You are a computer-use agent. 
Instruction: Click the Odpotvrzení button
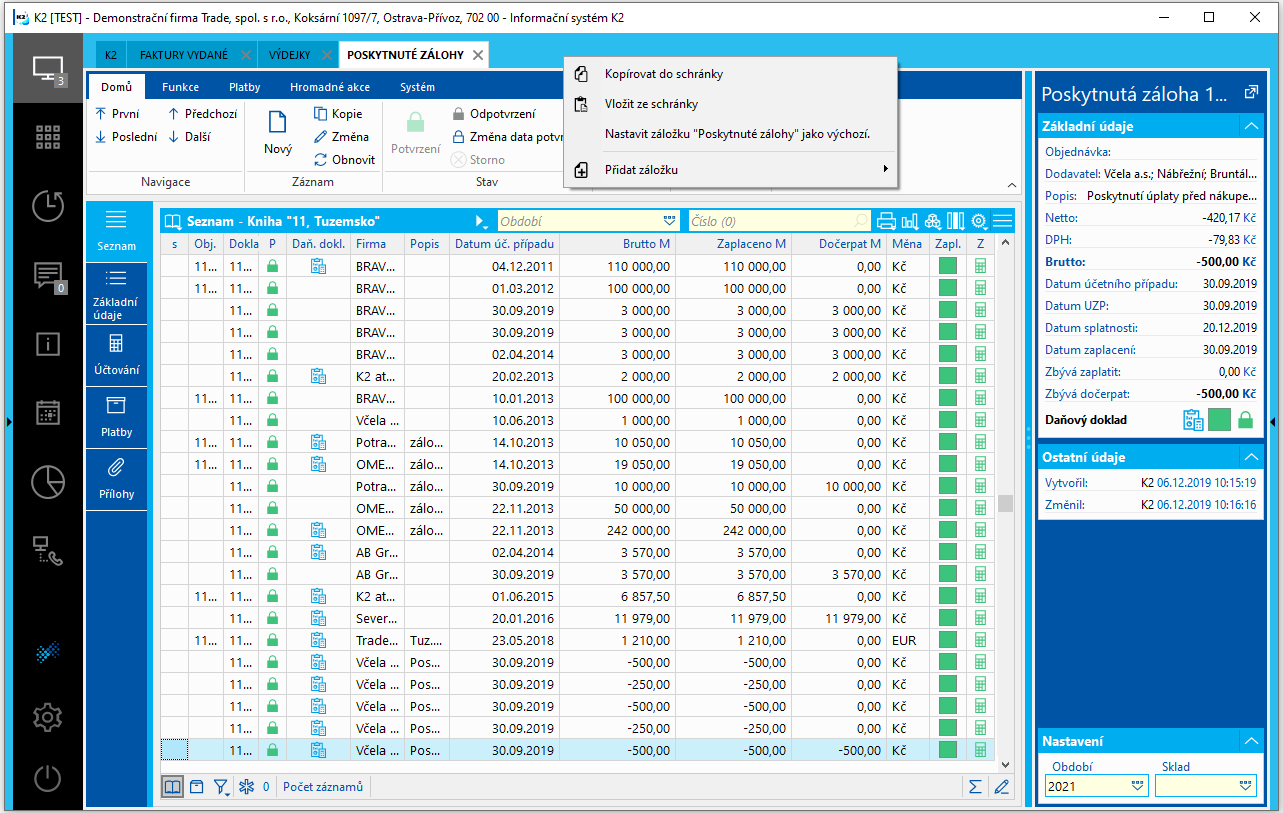tap(494, 114)
